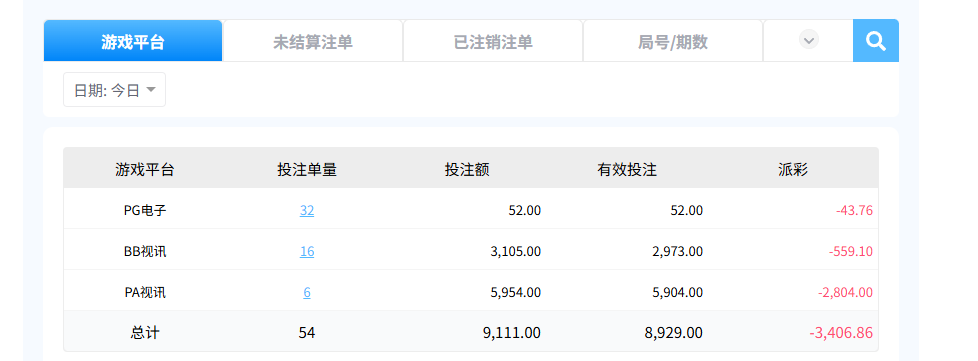Image resolution: width=978 pixels, height=361 pixels.
Task: Click the BB视讯 payout value -559.10
Action: click(x=851, y=252)
